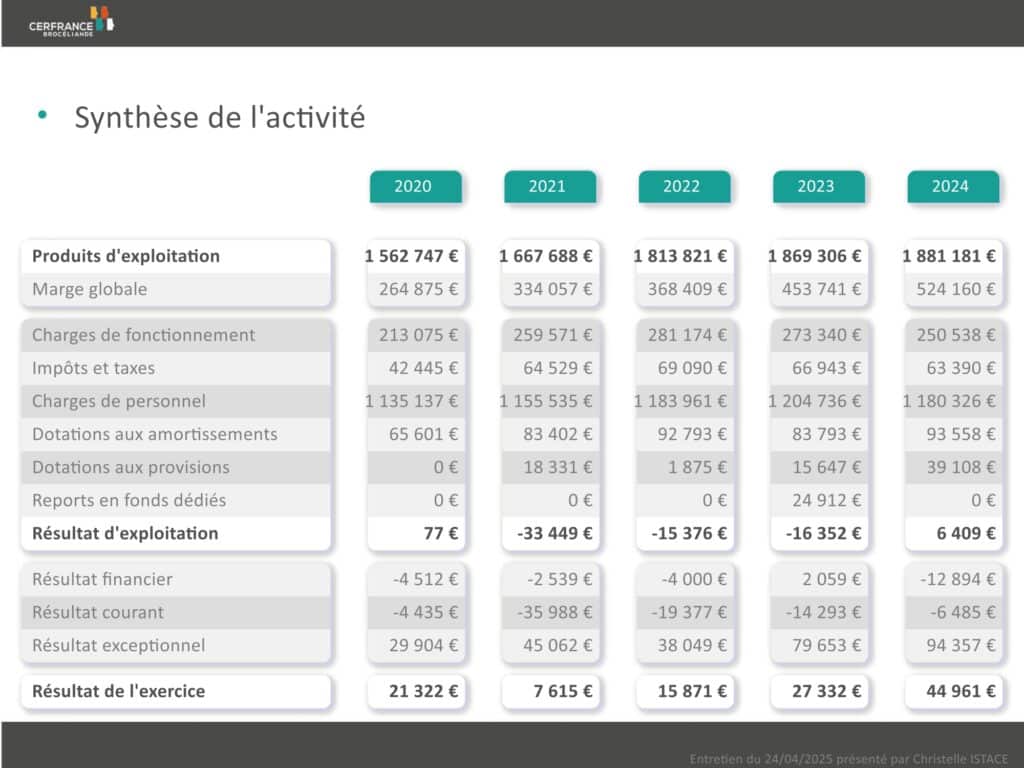This screenshot has height=768, width=1024.
Task: Click the value '-15 376 €'
Action: (x=690, y=534)
